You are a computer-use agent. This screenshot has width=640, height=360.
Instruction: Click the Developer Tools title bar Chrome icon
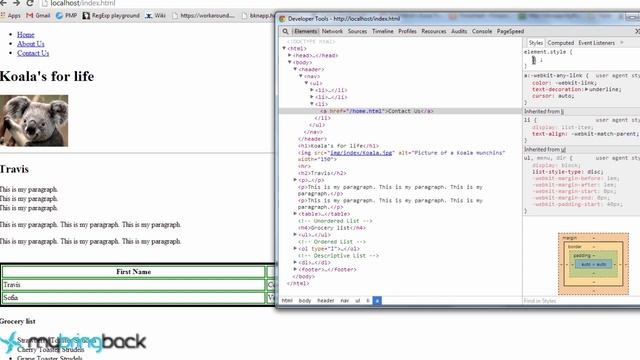(x=282, y=19)
